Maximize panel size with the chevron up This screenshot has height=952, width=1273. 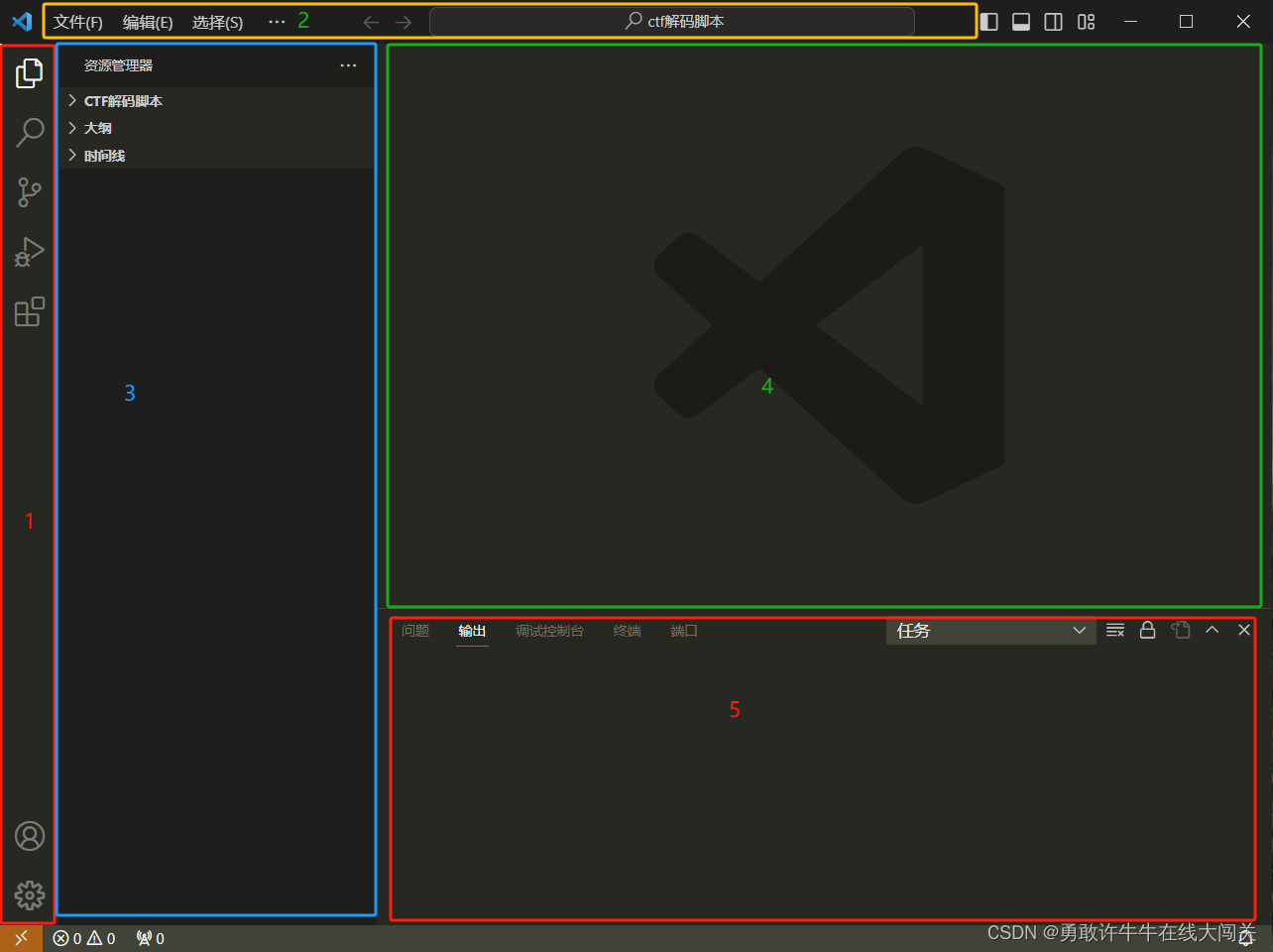click(1212, 630)
